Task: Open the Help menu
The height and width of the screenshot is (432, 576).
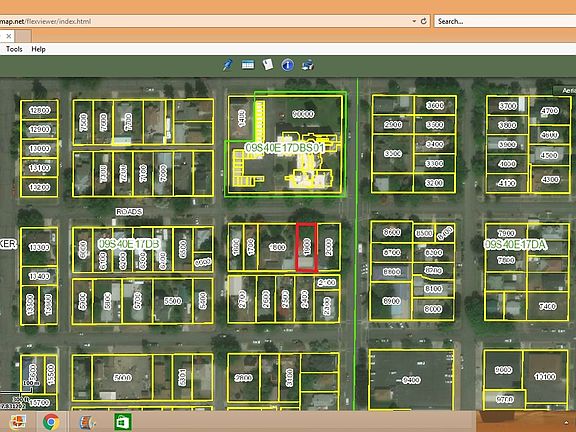Action: 38,49
